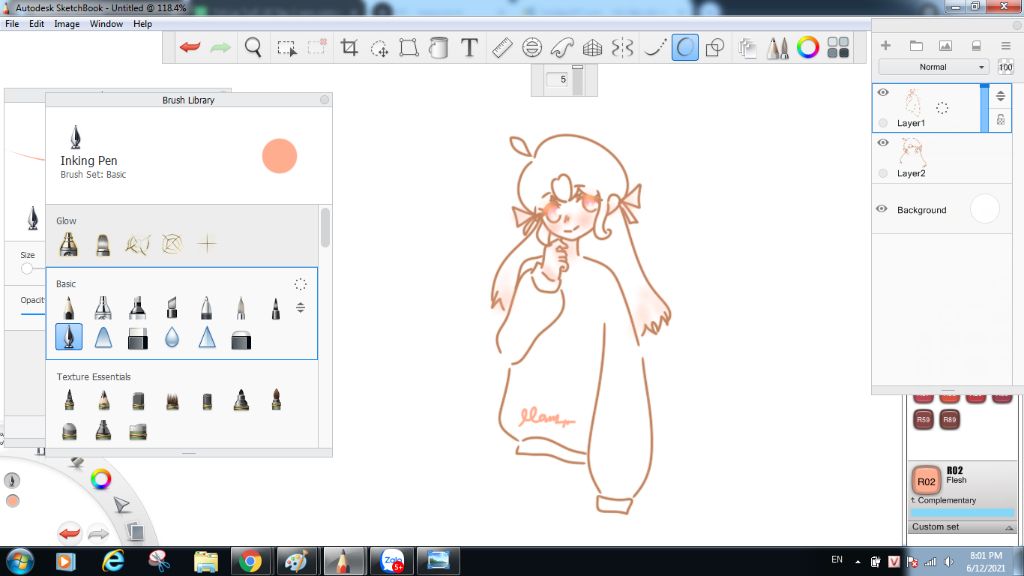1024x576 pixels.
Task: Select the Distort transform tool
Action: pyautogui.click(x=409, y=48)
